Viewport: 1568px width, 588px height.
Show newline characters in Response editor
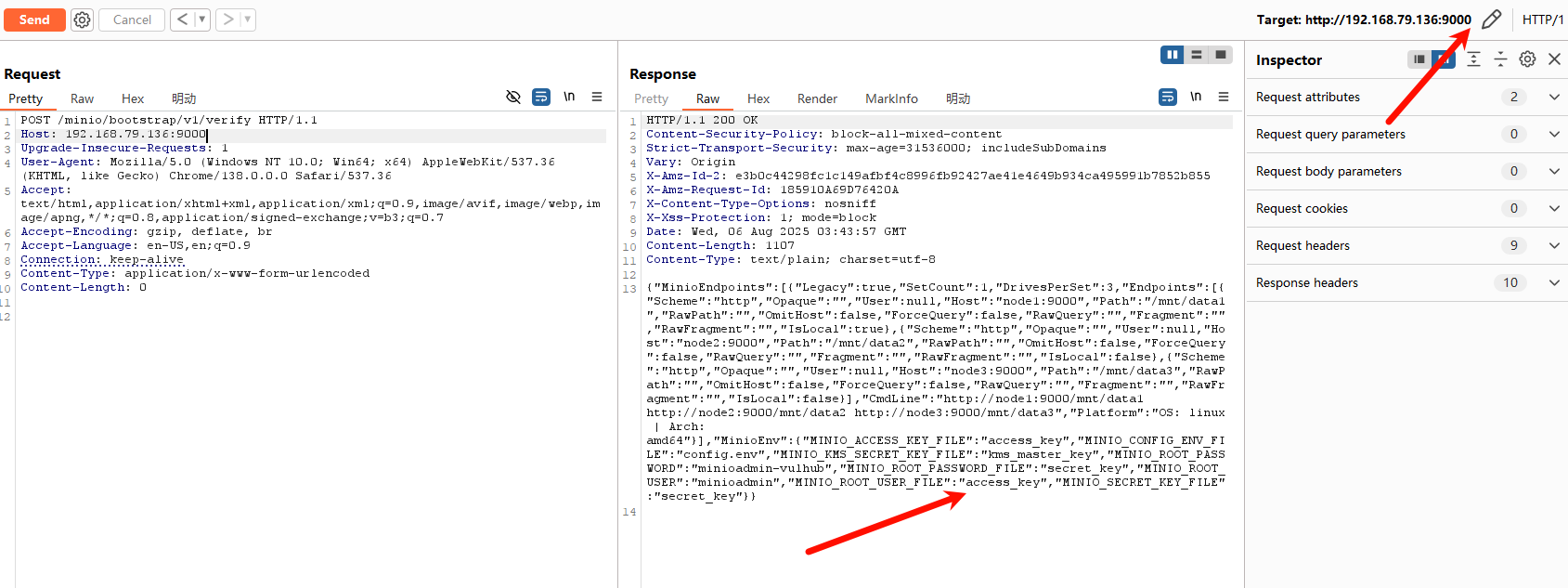1196,97
